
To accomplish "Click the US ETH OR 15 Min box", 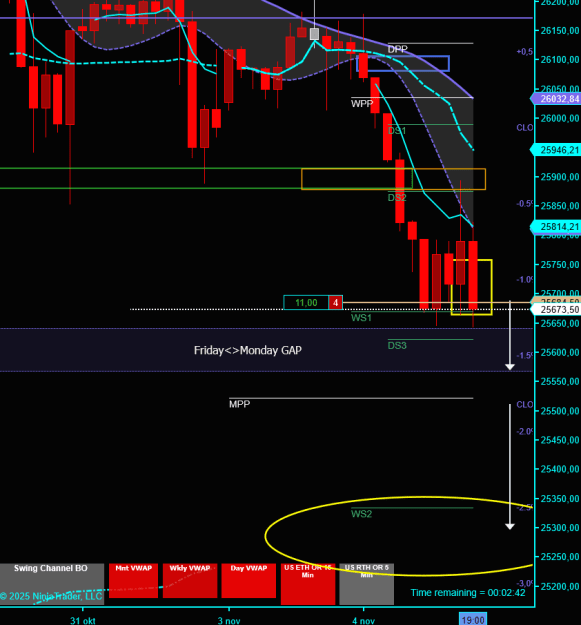I will [x=308, y=584].
